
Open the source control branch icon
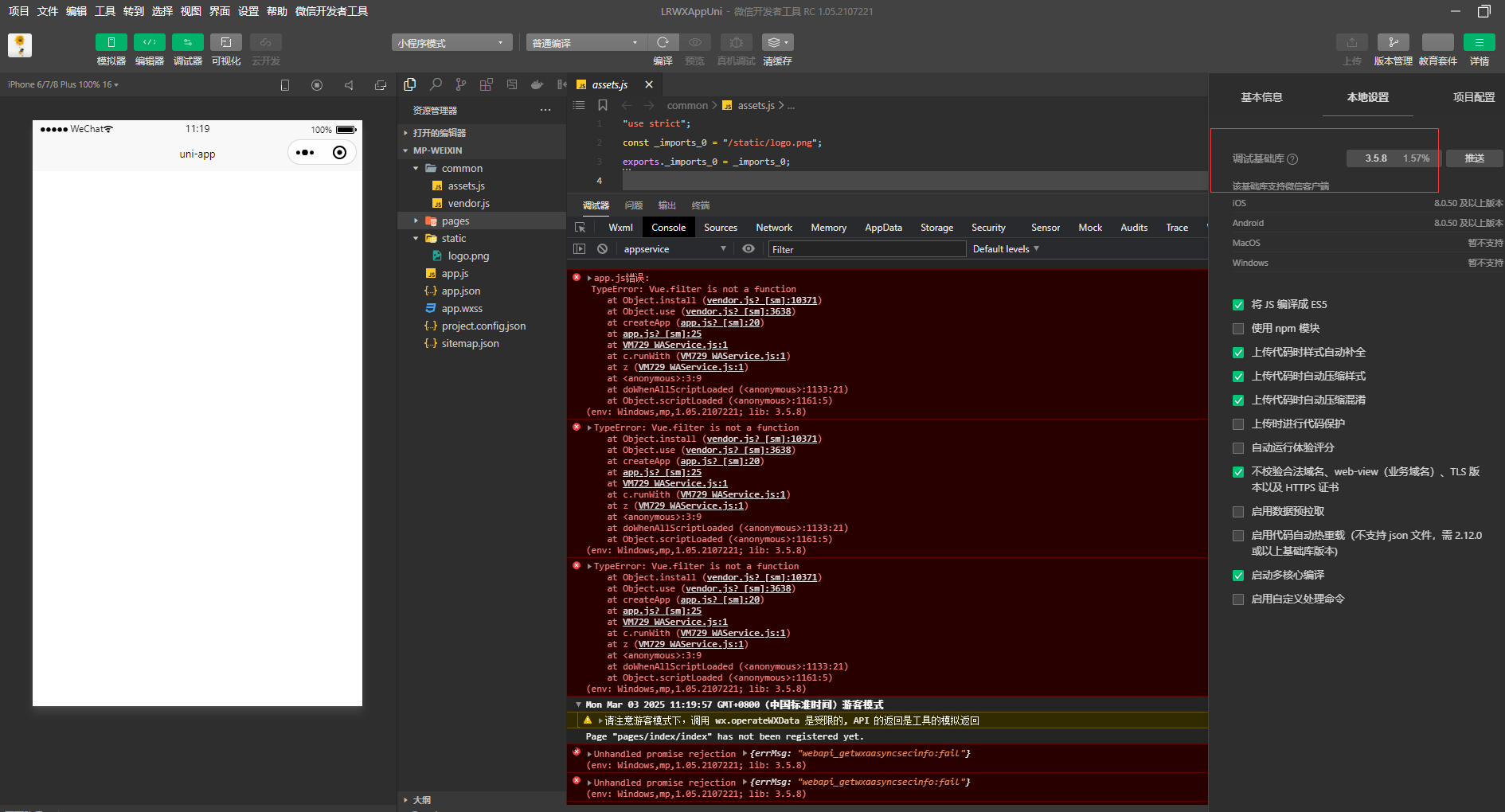coord(461,84)
